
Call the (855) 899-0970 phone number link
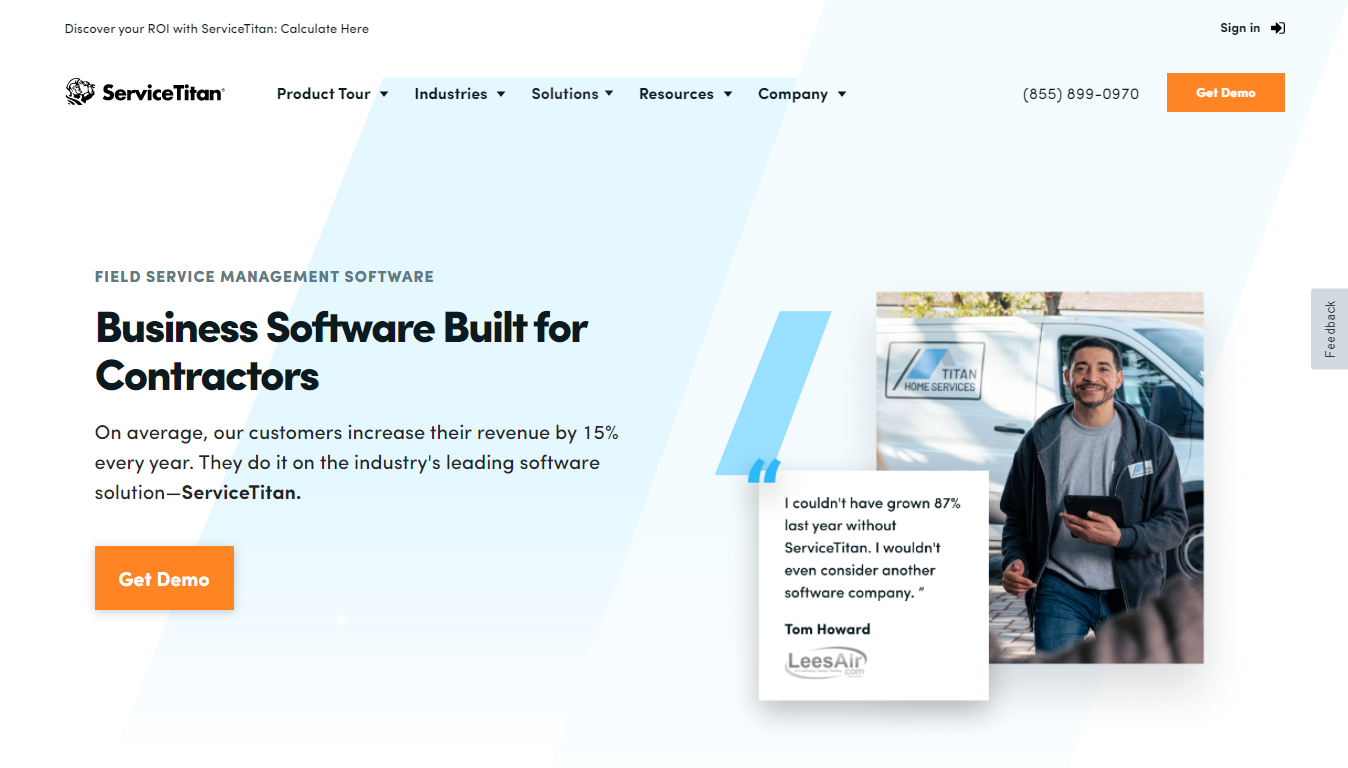point(1080,94)
